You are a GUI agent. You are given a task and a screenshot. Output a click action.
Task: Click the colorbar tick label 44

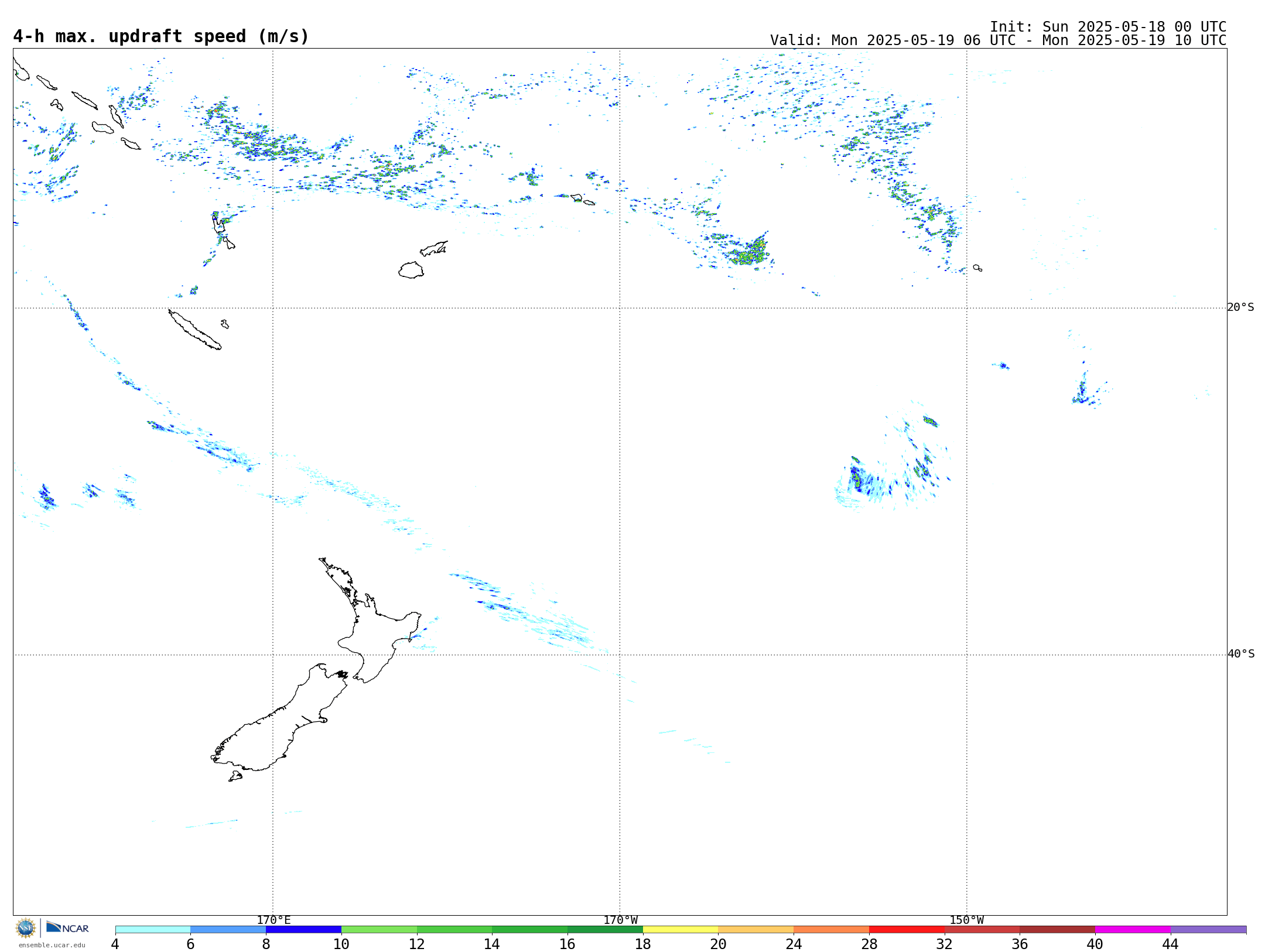[1171, 944]
